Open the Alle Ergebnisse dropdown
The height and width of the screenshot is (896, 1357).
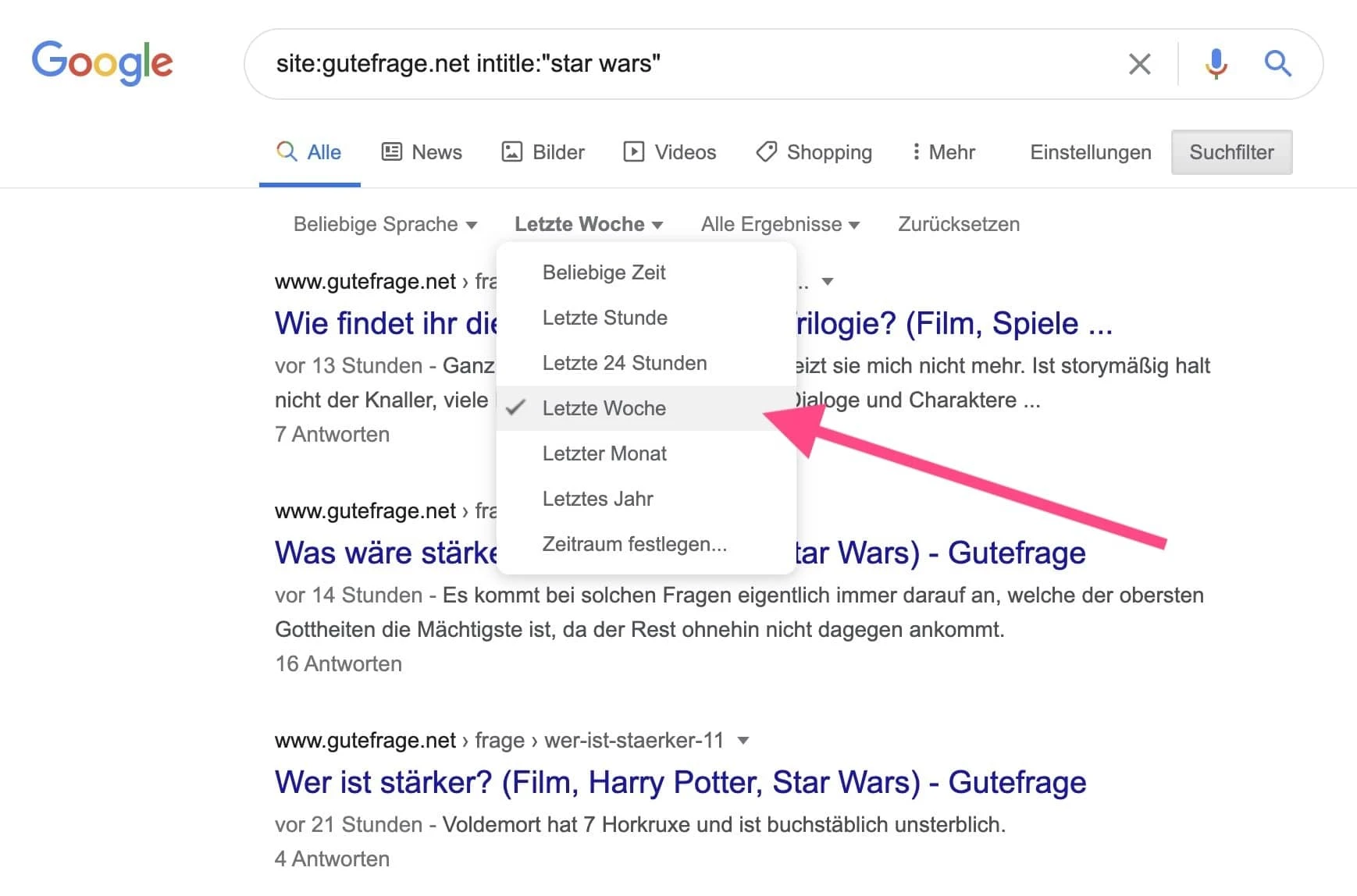click(x=780, y=224)
